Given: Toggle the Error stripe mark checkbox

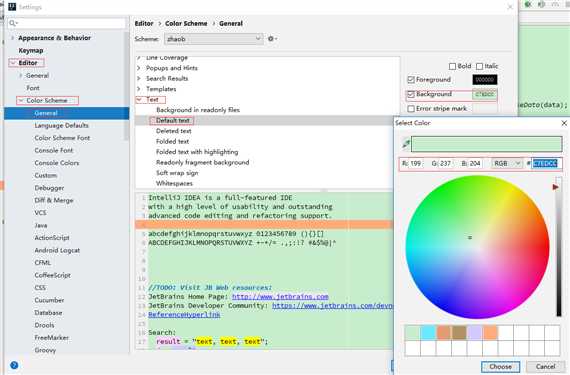Looking at the screenshot, I should tap(411, 109).
